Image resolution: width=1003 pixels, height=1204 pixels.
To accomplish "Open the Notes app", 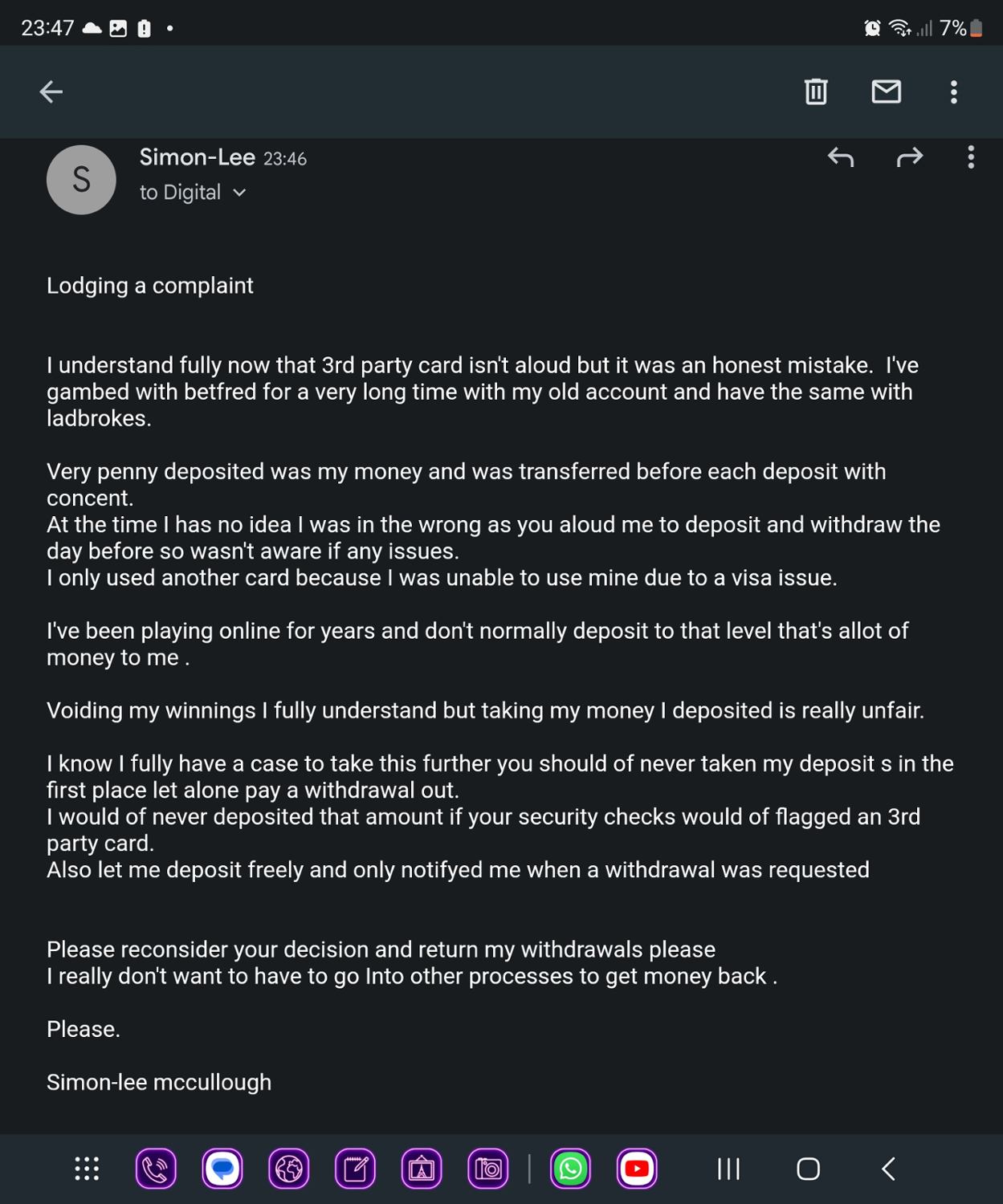I will (355, 1169).
